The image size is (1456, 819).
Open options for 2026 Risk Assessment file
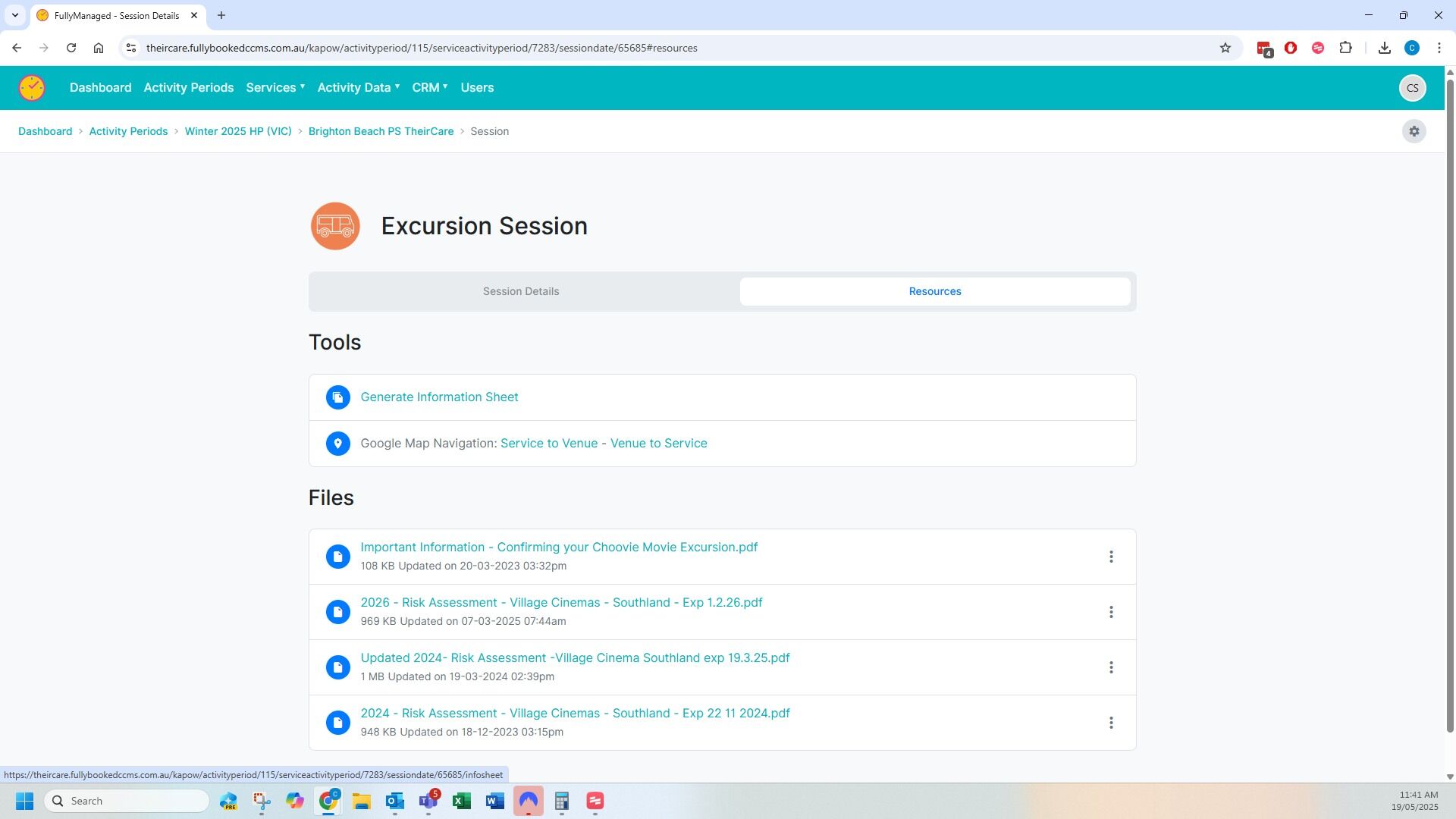1111,612
